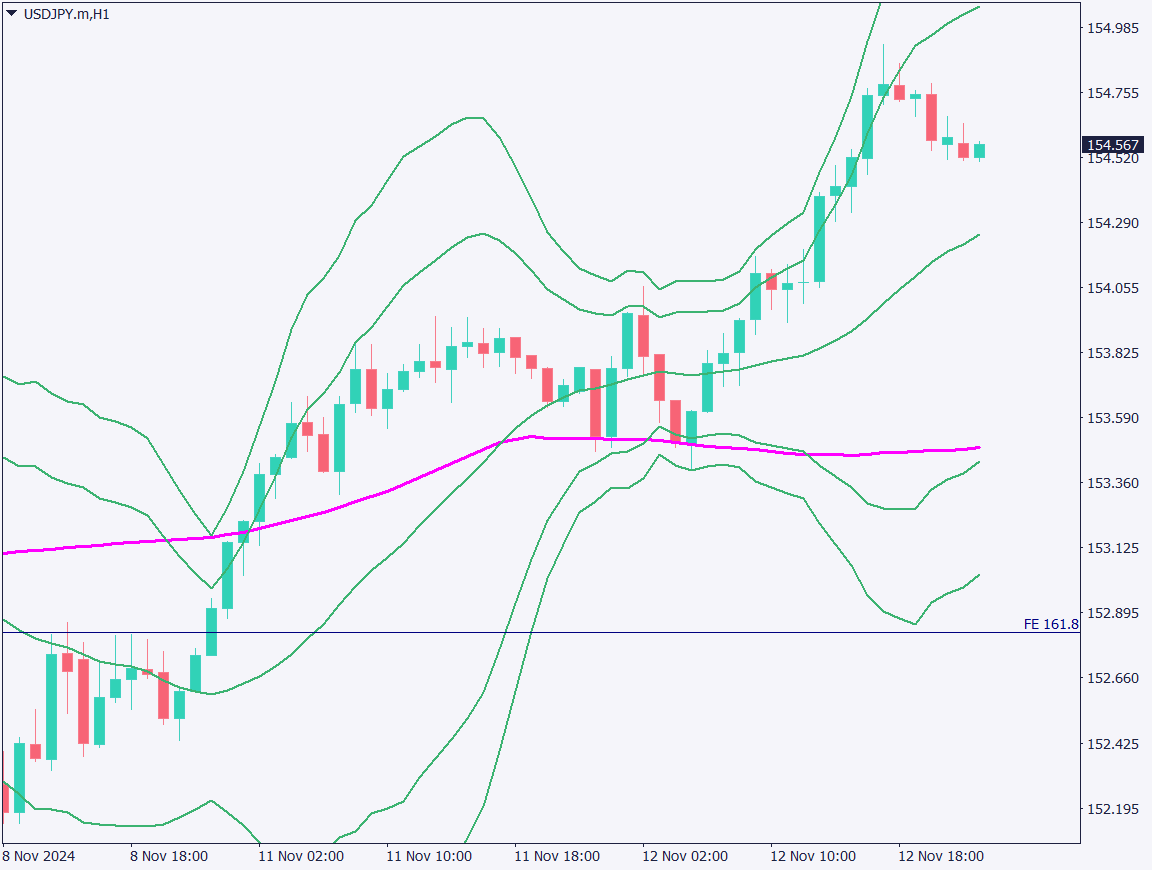This screenshot has height=870, width=1152.
Task: Click the 153.360 price scale label
Action: tap(1113, 483)
